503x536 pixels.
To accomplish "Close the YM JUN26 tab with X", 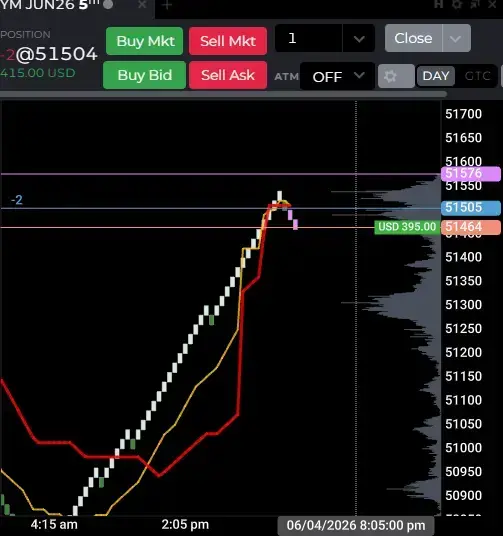I will click(142, 4).
